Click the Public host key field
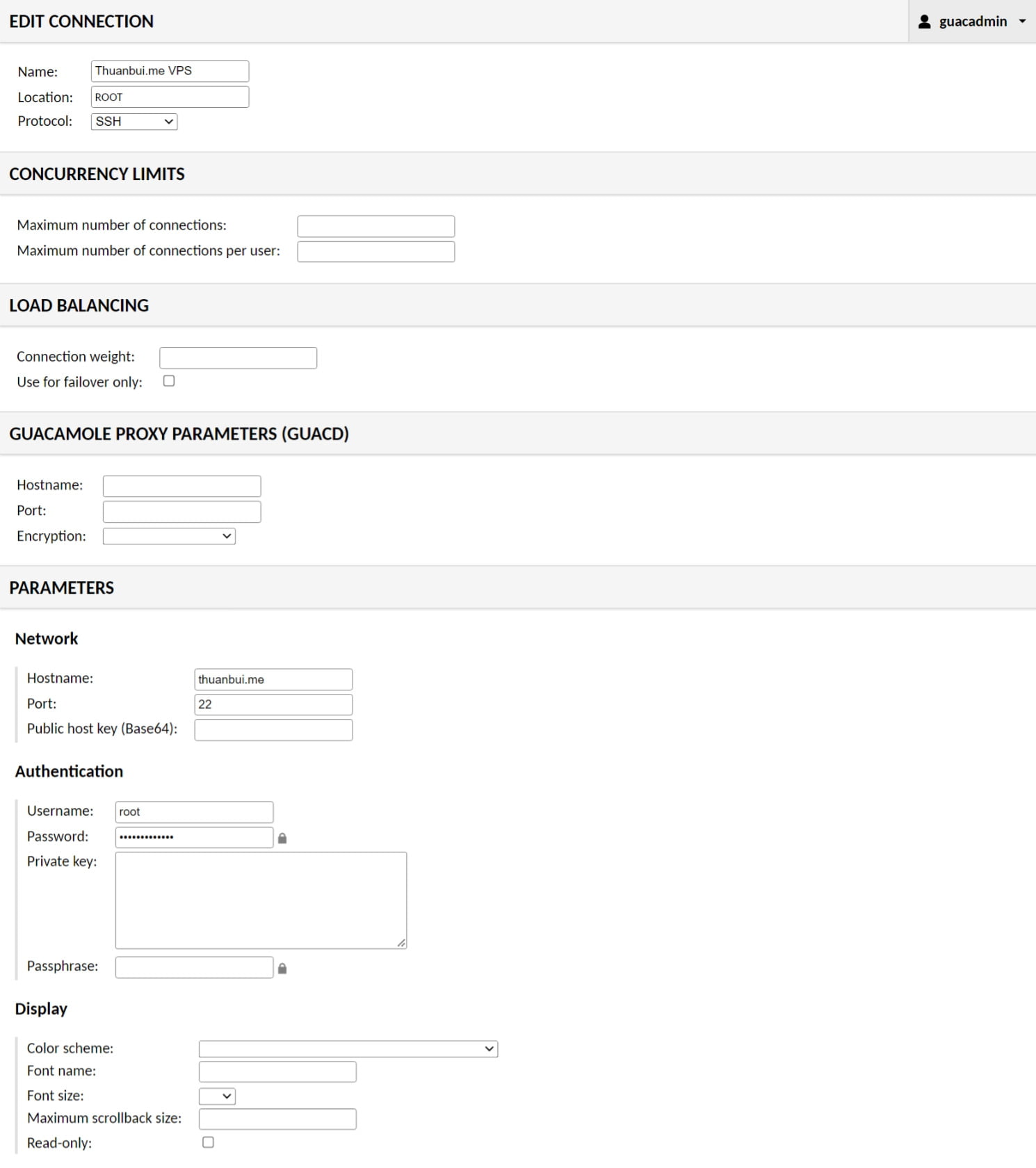The height and width of the screenshot is (1168, 1036). coord(273,730)
